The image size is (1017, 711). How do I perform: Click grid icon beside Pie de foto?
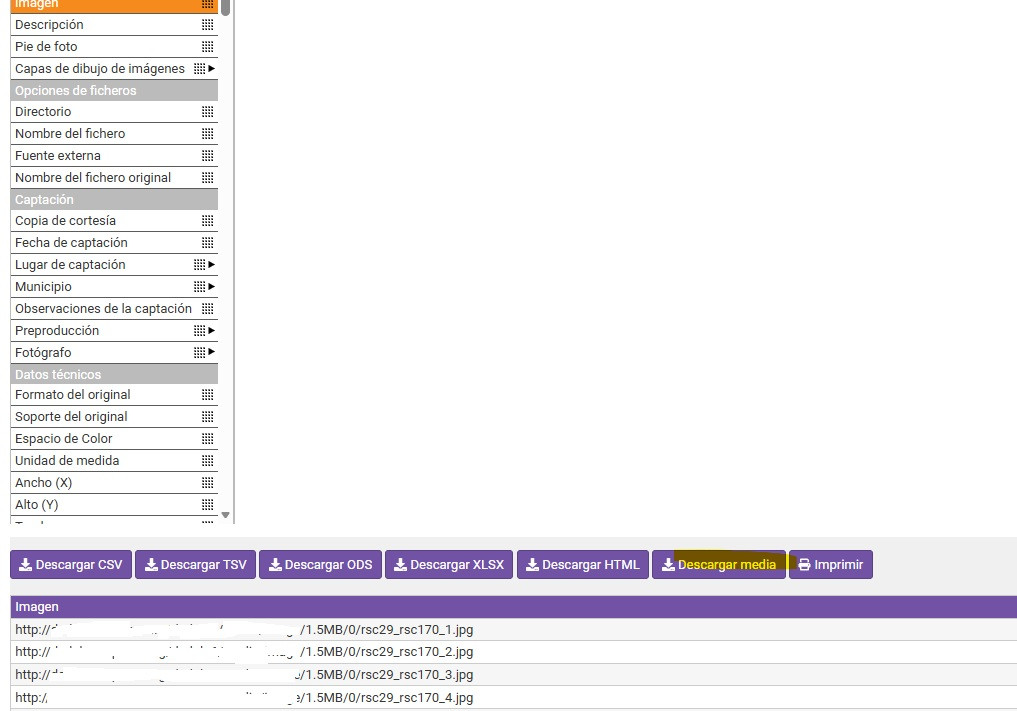pos(207,47)
